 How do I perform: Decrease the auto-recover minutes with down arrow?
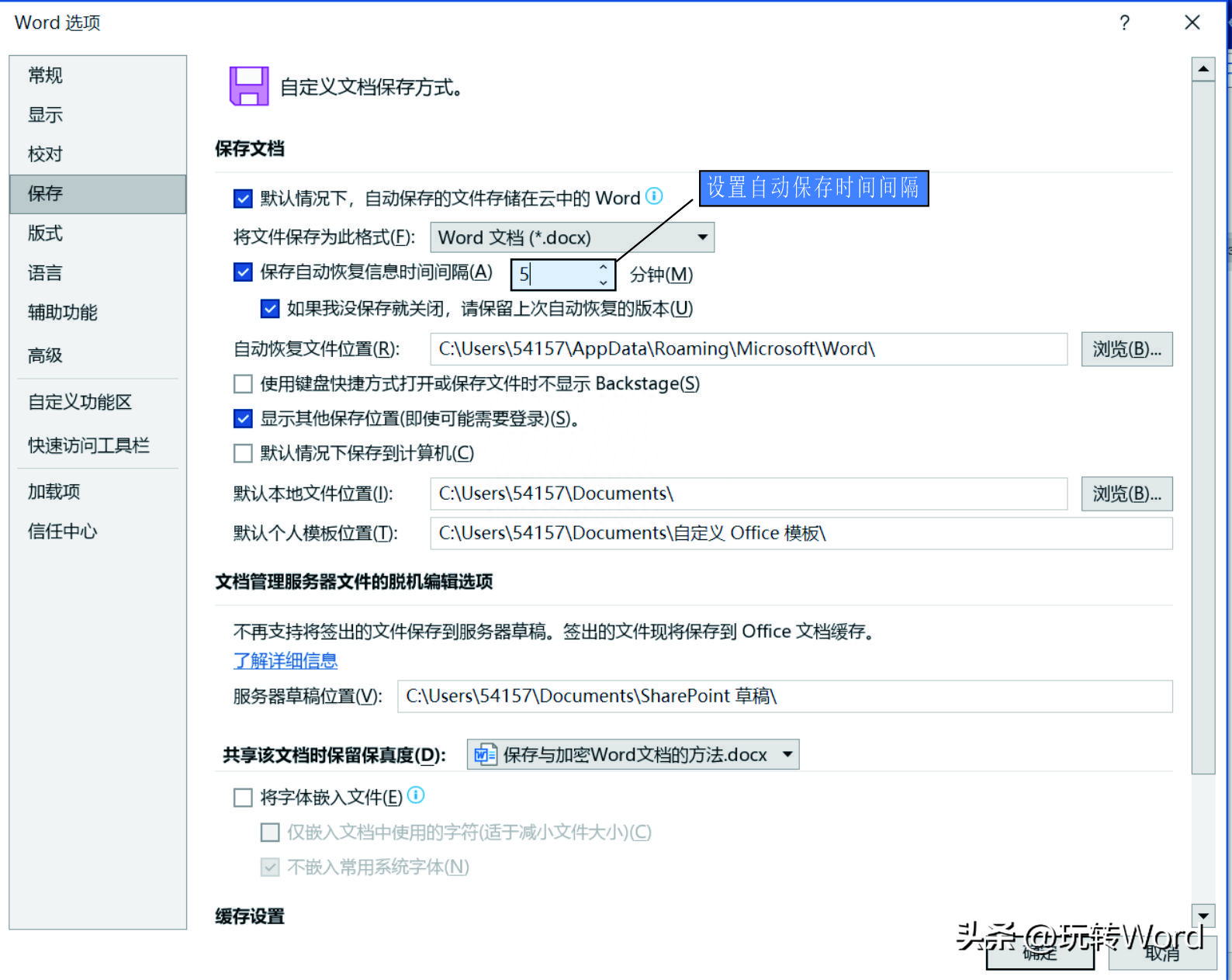pyautogui.click(x=603, y=282)
